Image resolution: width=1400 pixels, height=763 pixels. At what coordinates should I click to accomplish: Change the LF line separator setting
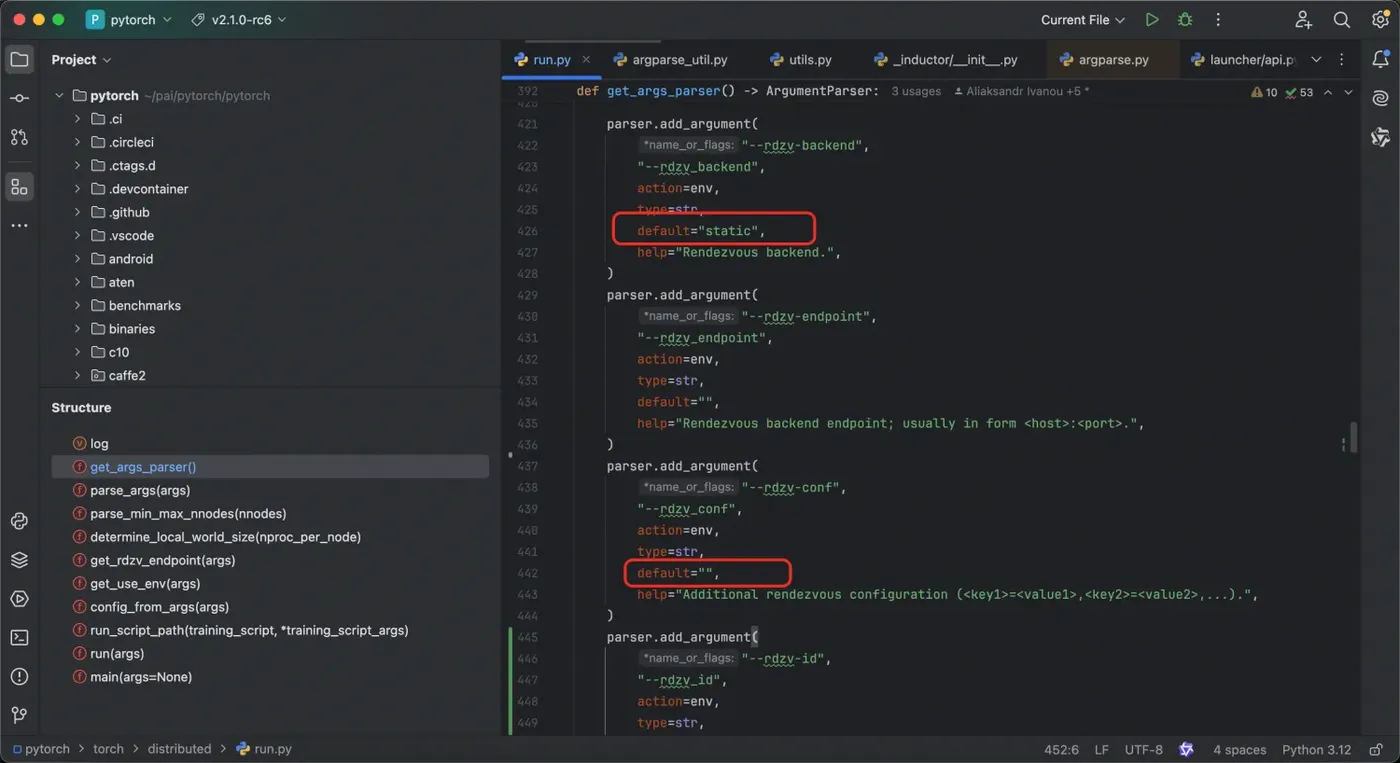[x=1102, y=749]
